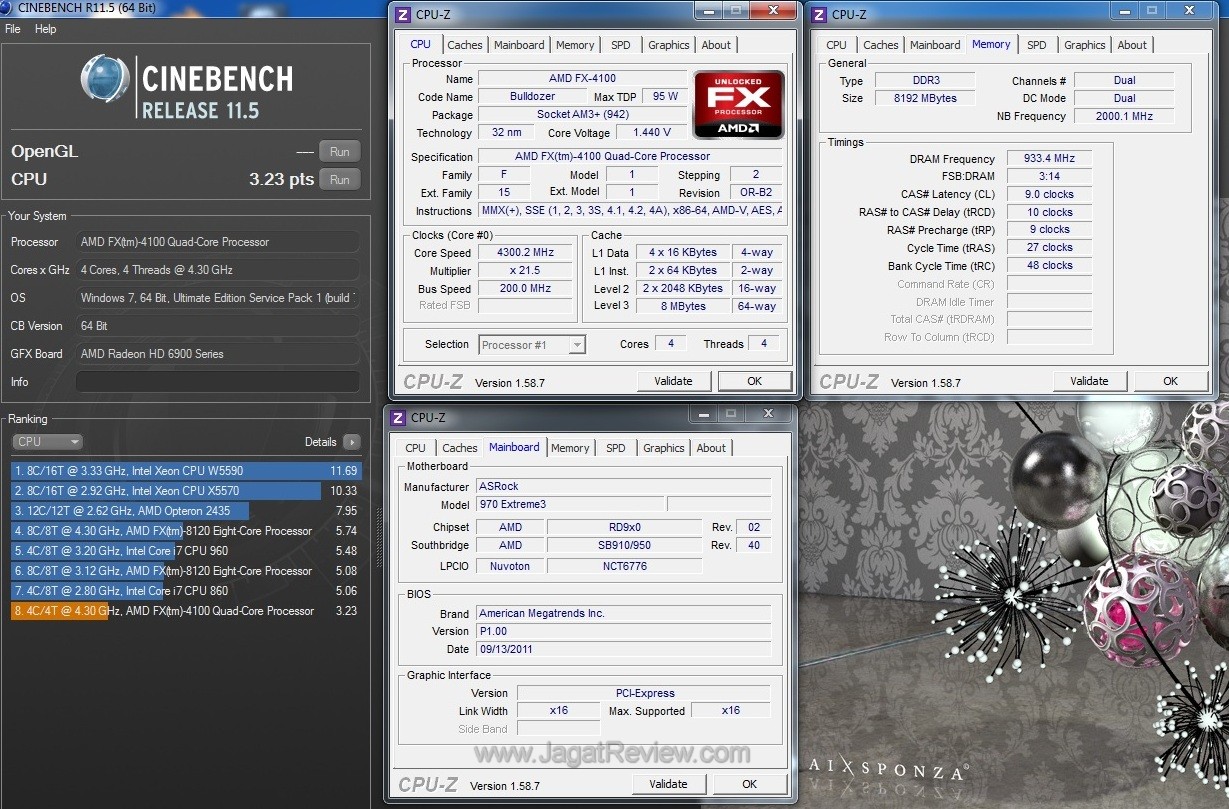
Task: Click CPU-Z title icon in Memory window
Action: [819, 14]
